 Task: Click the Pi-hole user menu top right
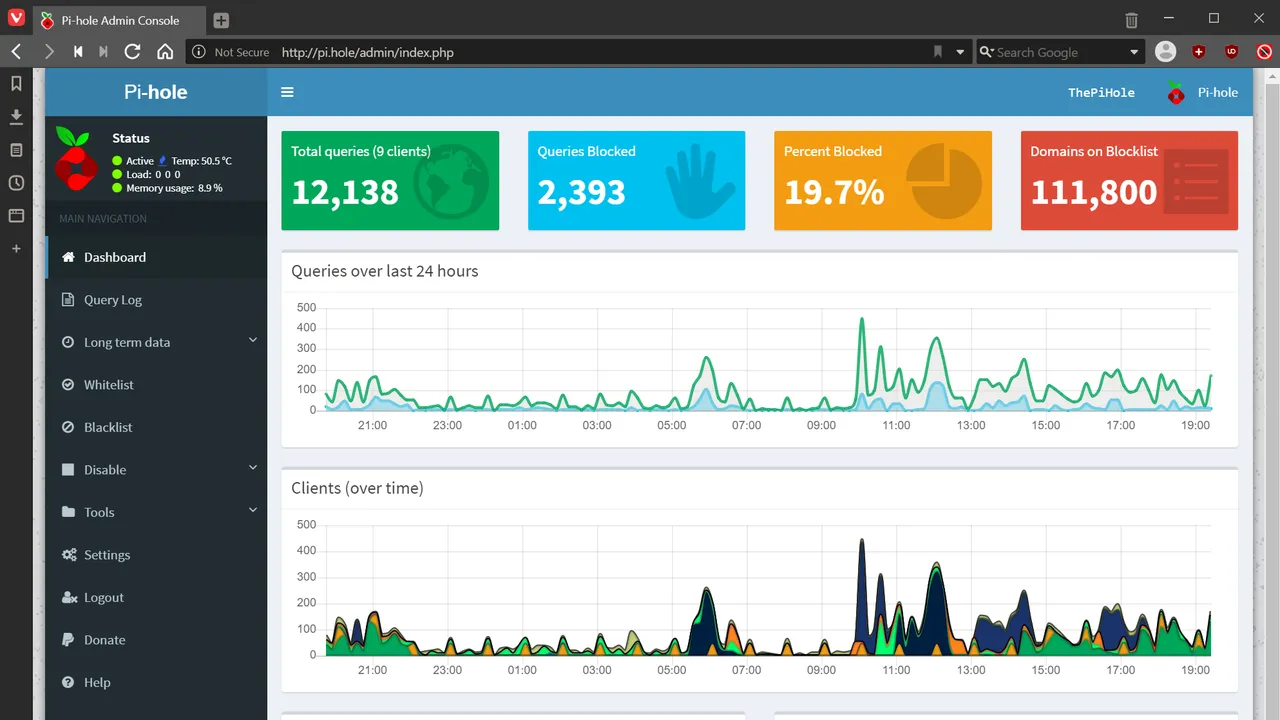(x=1202, y=92)
